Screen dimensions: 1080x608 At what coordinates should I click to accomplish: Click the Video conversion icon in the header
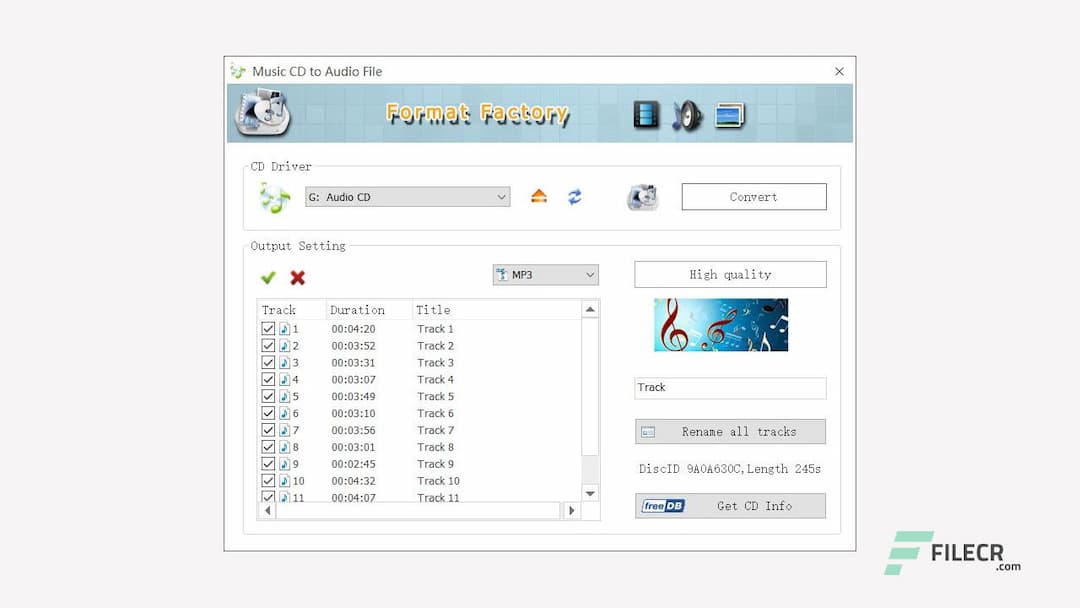point(646,114)
